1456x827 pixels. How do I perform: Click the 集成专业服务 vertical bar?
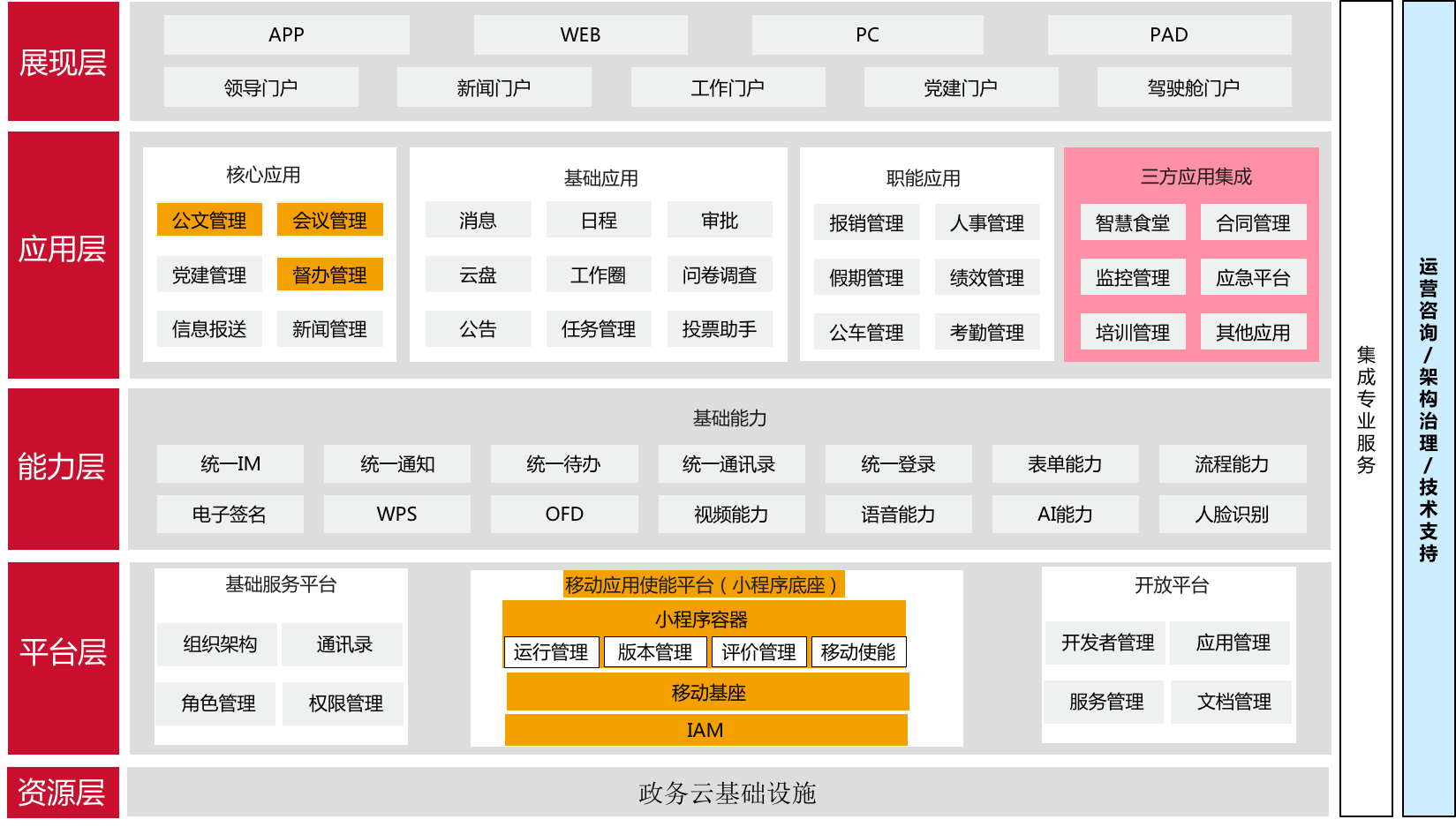[1364, 413]
